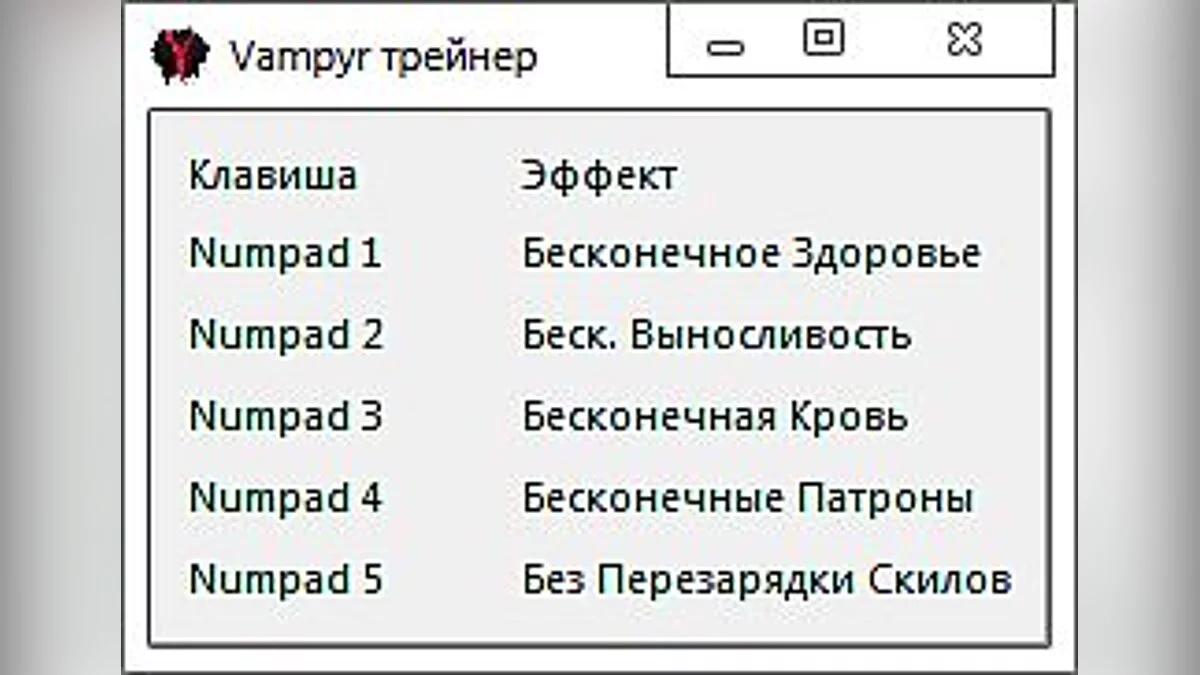1200x675 pixels.
Task: Select the Numpad 3 hotkey label
Action: (285, 416)
